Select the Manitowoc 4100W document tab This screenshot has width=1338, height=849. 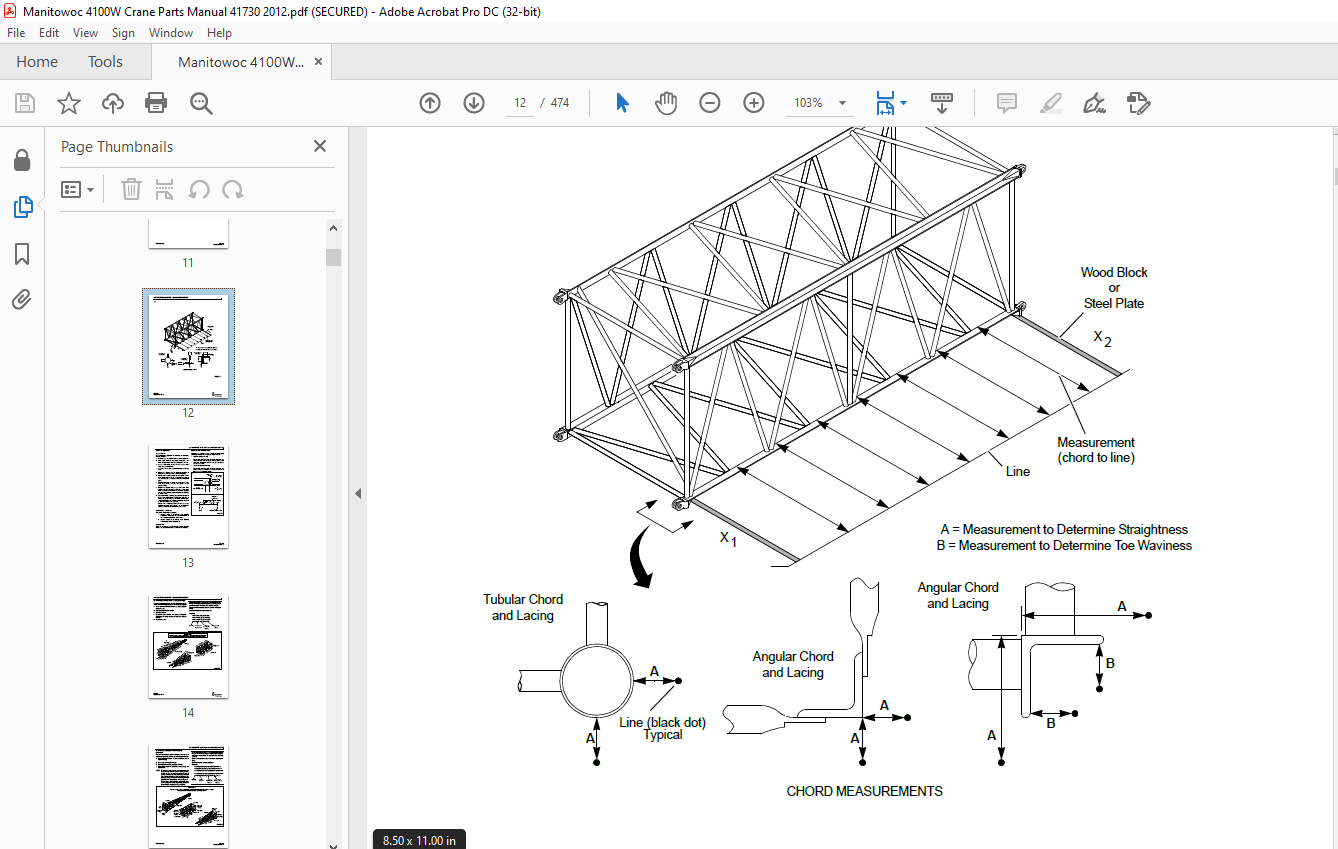pos(241,62)
